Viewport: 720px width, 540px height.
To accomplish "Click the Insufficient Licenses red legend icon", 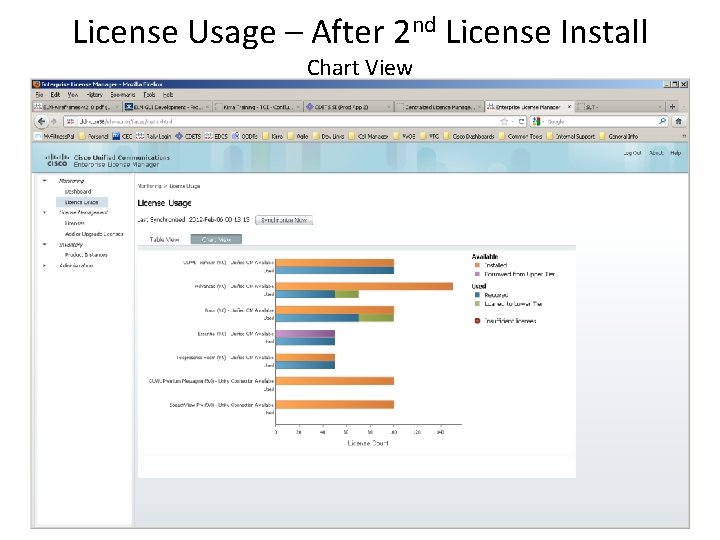I will point(477,321).
